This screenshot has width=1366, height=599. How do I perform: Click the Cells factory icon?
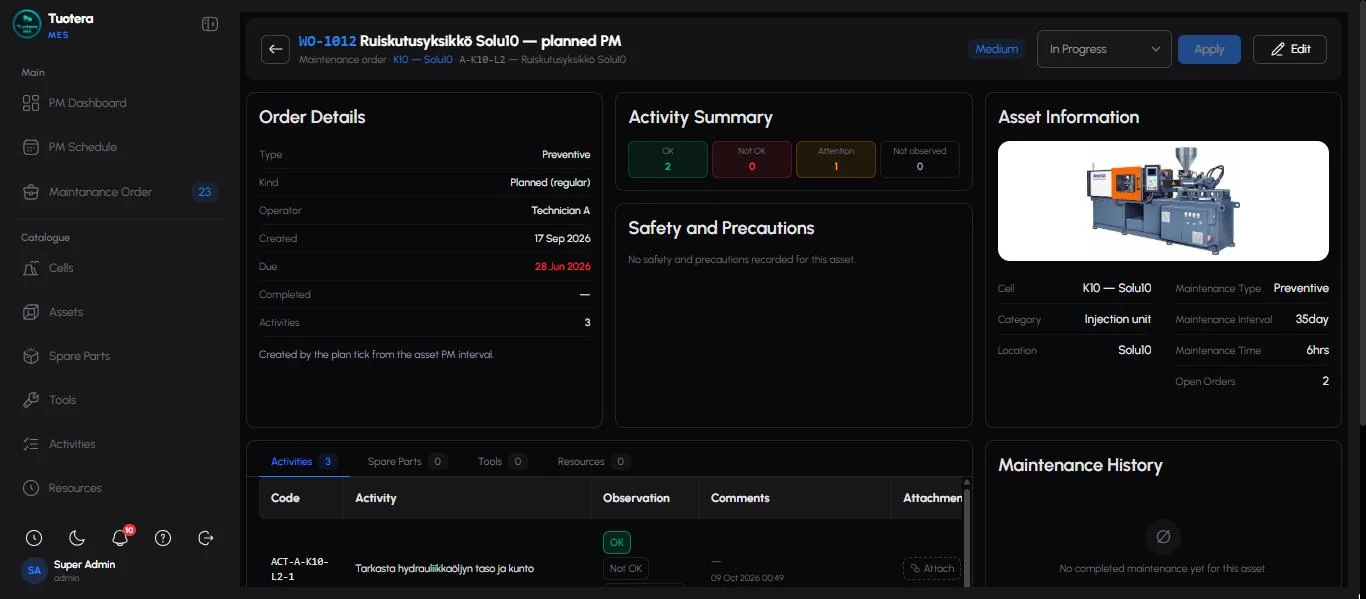[30, 268]
